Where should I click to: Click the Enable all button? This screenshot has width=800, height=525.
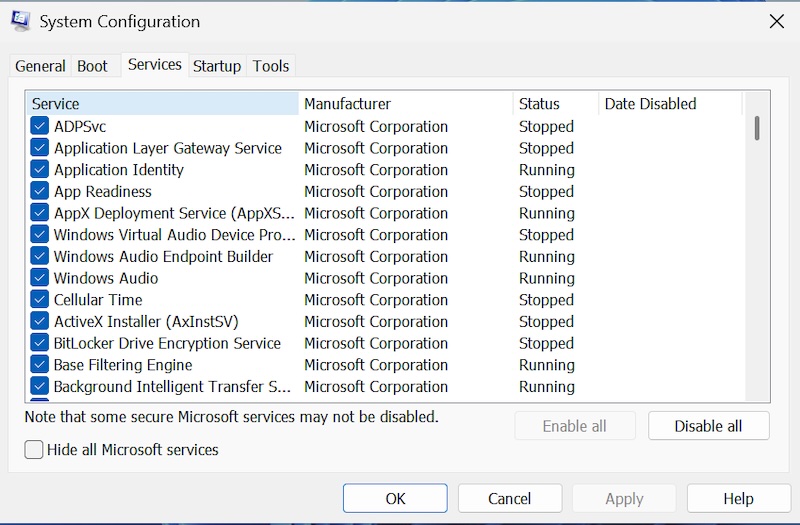[x=575, y=426]
